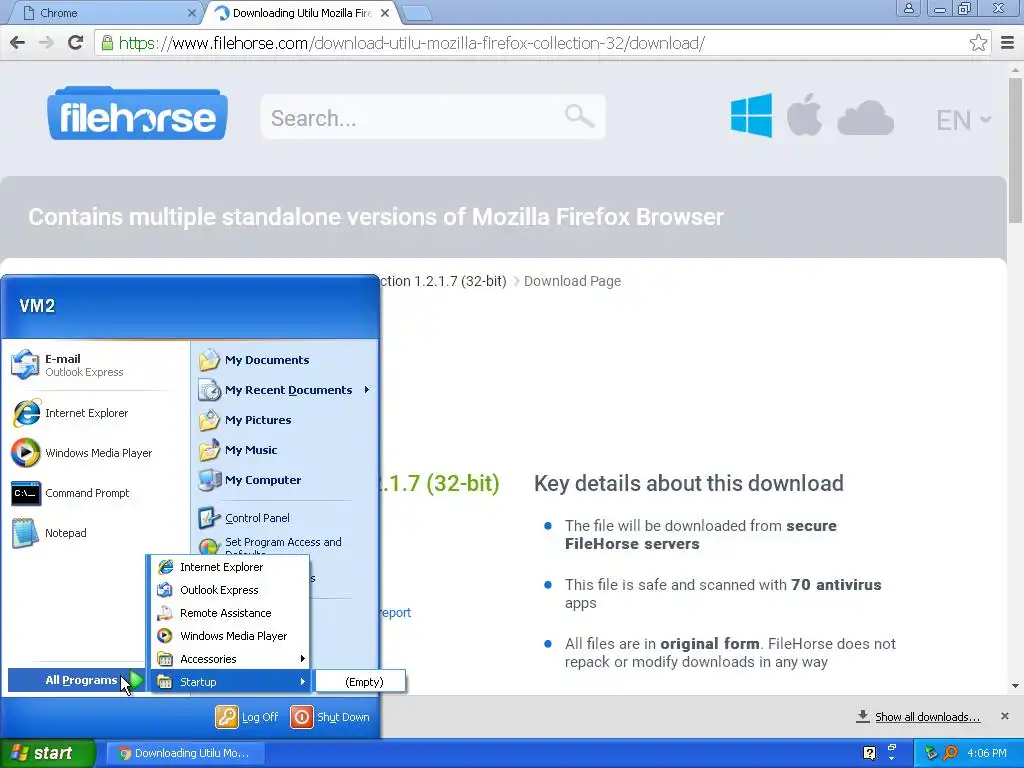Select the Downloading Utilu Mozilla tab
The height and width of the screenshot is (768, 1024).
coord(300,13)
